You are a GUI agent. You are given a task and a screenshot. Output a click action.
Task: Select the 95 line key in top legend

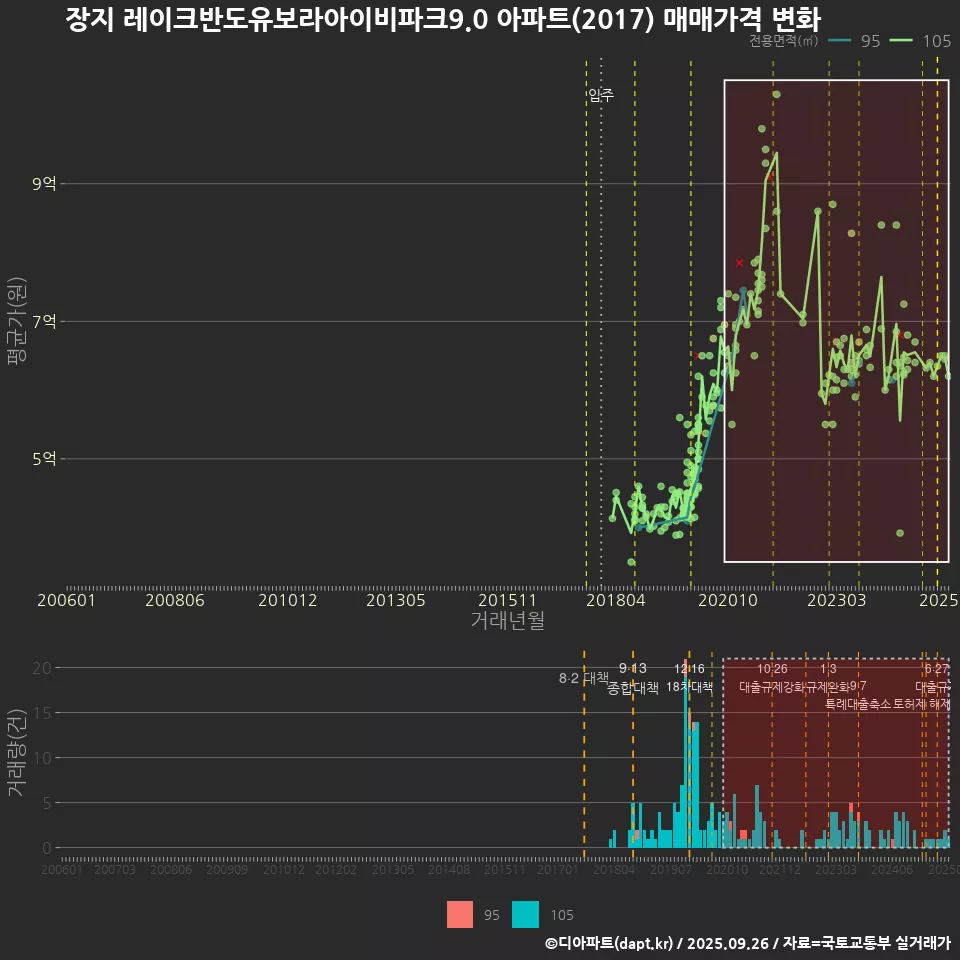pyautogui.click(x=841, y=41)
